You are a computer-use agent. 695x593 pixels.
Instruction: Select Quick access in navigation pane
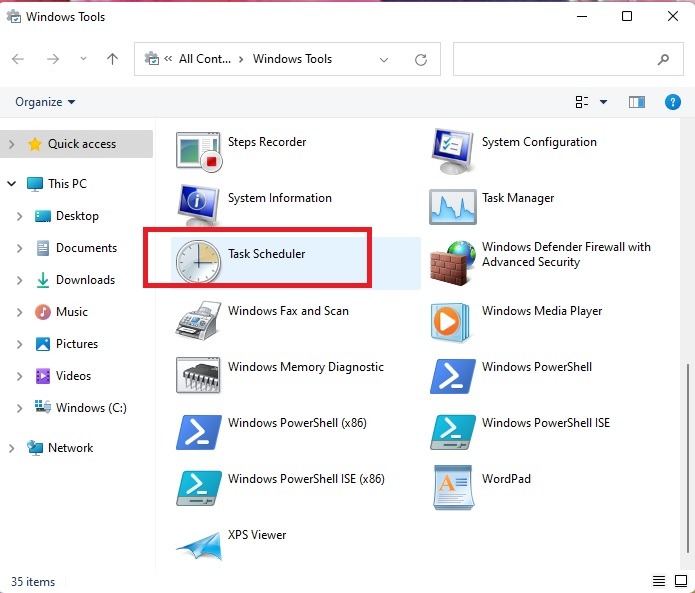pos(76,144)
